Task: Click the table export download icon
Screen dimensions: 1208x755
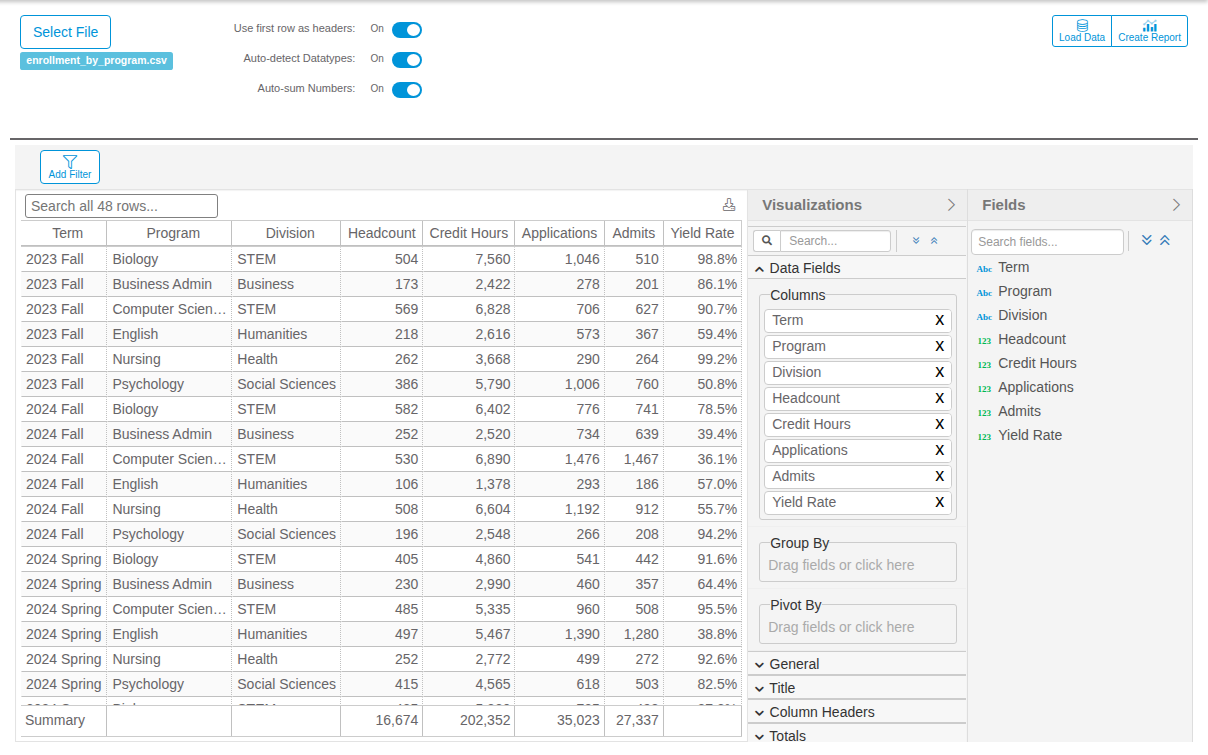Action: 729,205
